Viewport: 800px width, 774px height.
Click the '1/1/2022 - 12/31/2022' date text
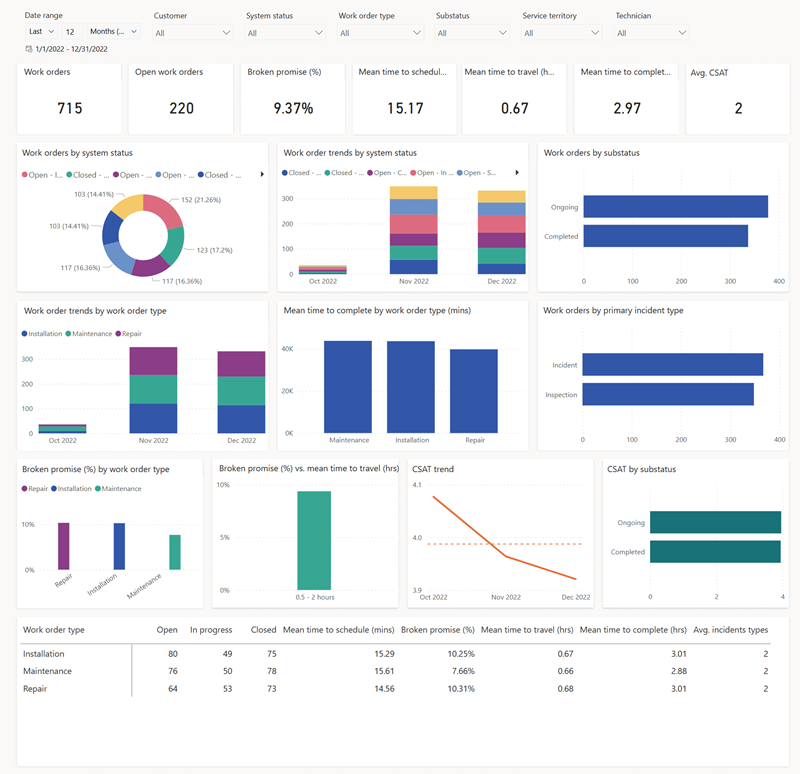coord(71,49)
